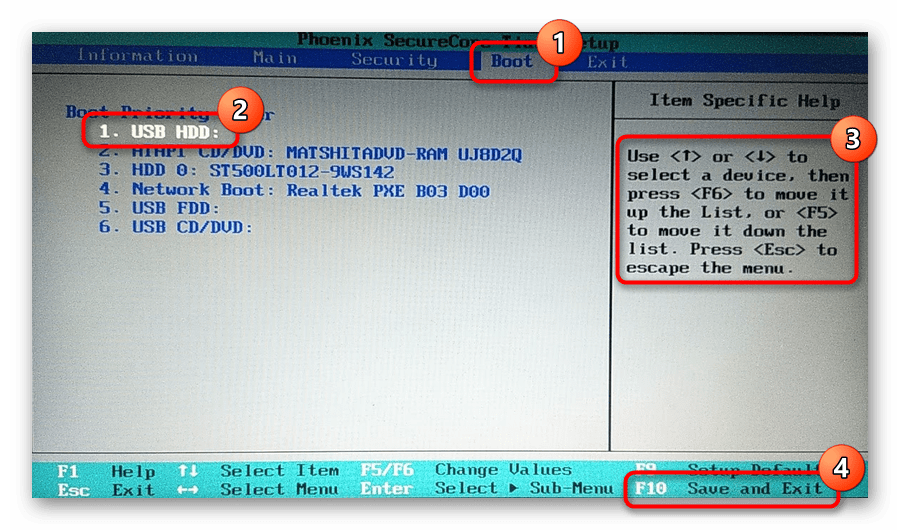Go to the Security tab
This screenshot has height=530, width=900.
click(x=394, y=59)
